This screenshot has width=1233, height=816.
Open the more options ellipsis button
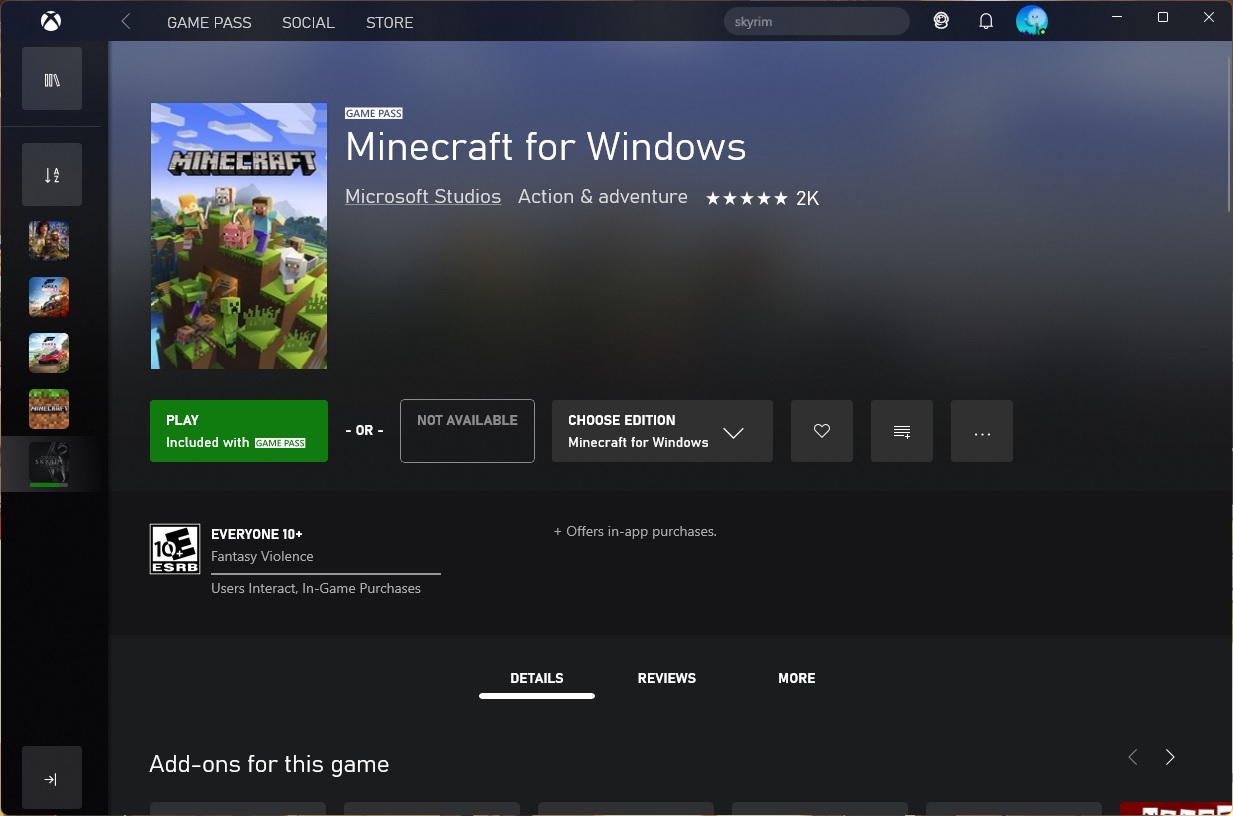click(982, 431)
